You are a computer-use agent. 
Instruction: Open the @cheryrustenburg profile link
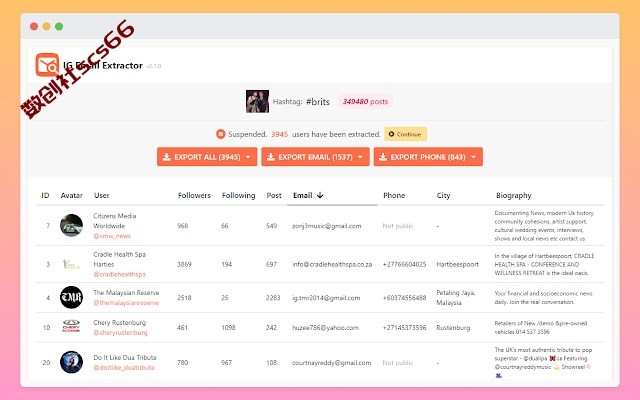[x=120, y=333]
